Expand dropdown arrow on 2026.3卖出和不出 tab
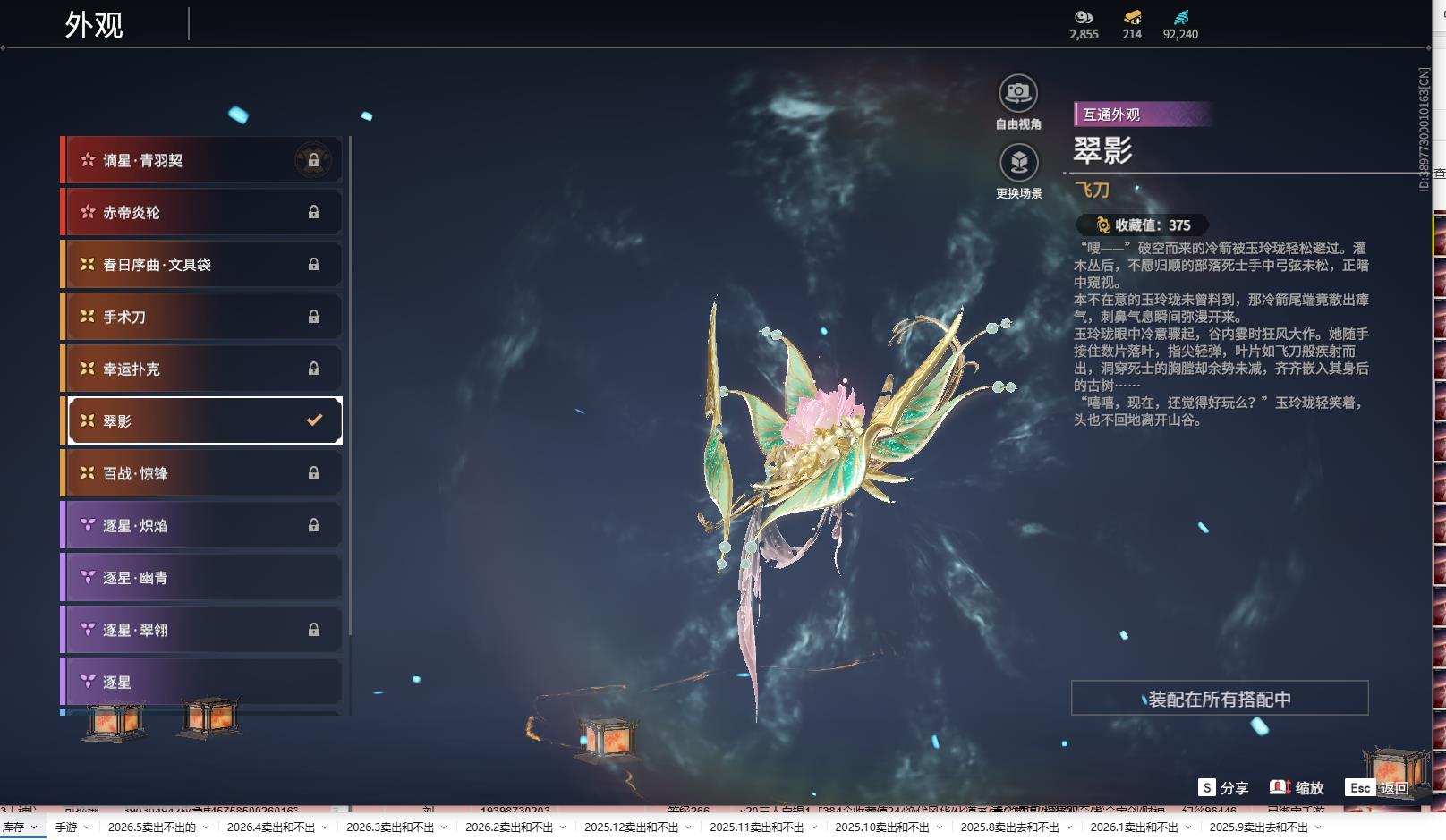Viewport: 1446px width, 840px height. pos(446,827)
